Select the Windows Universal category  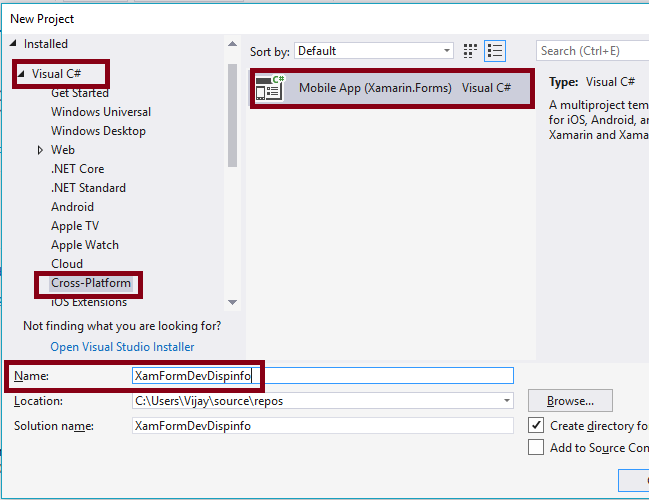tap(101, 112)
